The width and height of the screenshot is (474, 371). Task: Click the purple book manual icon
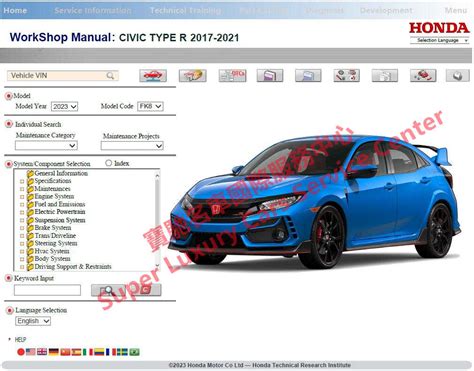270,76
